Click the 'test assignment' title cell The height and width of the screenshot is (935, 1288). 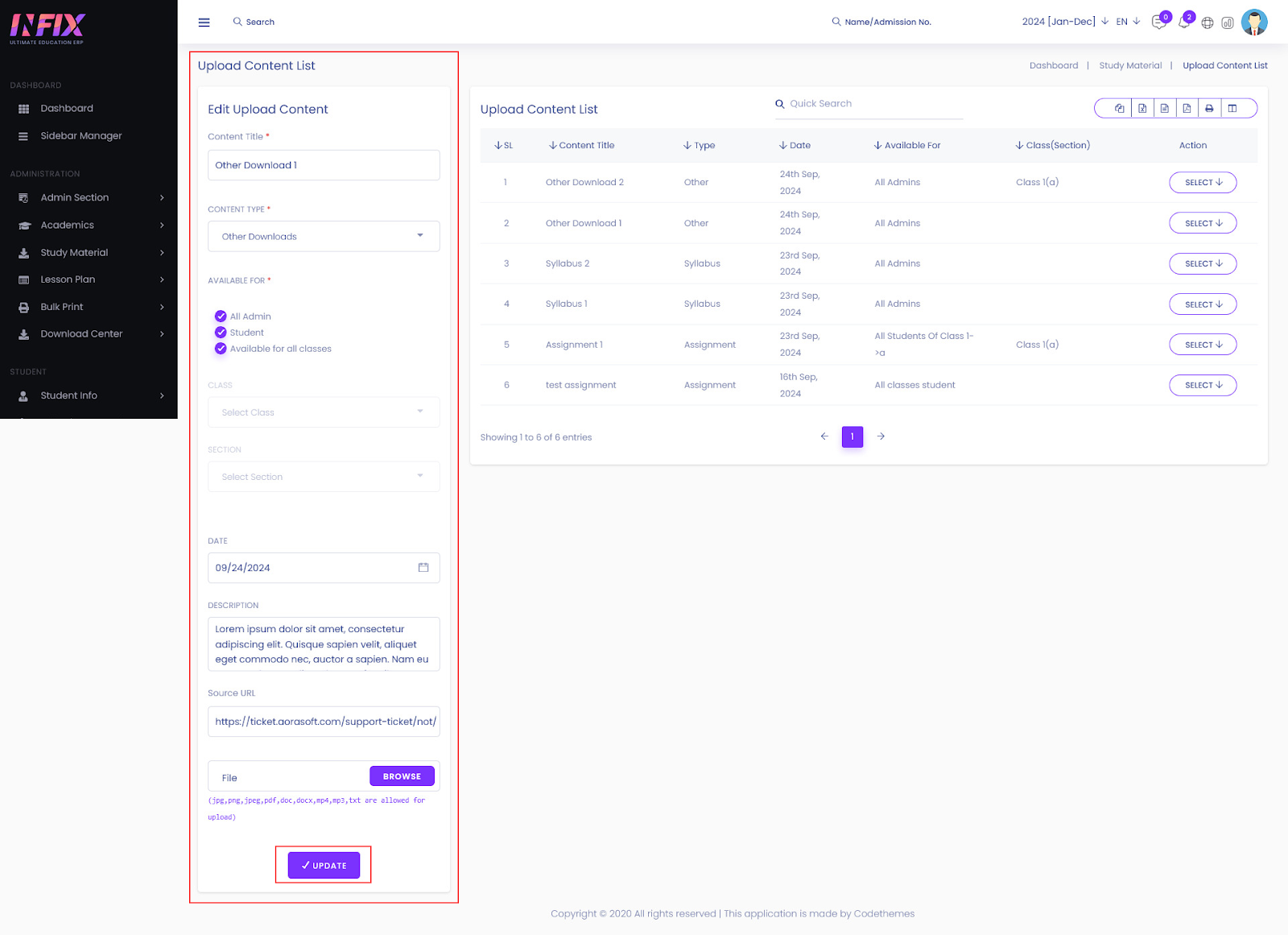coord(580,386)
